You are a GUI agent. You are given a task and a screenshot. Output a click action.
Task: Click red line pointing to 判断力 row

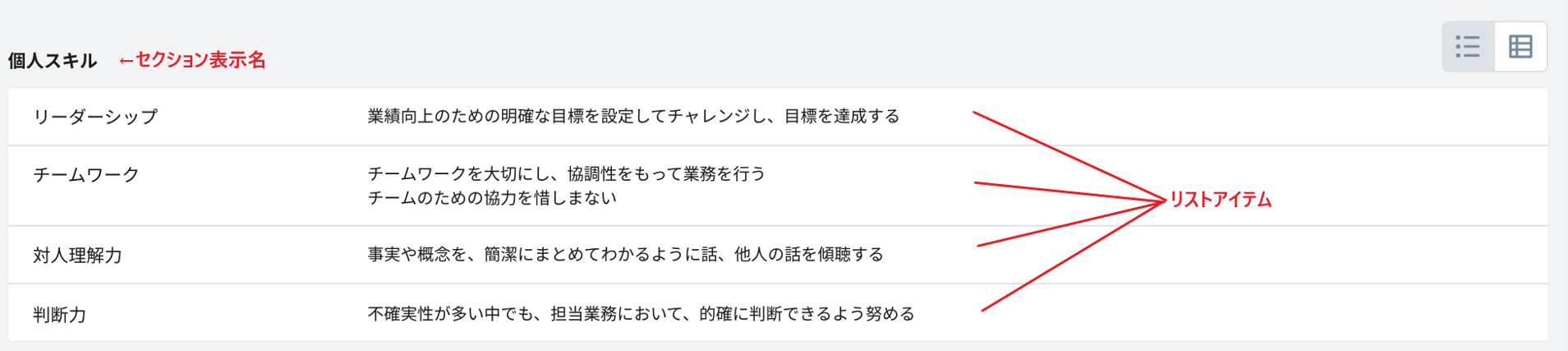tap(1068, 259)
